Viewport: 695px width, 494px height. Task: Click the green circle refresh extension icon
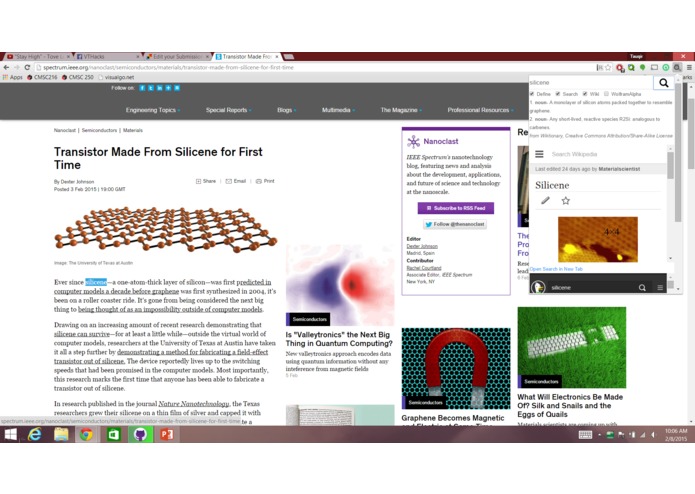coord(666,67)
